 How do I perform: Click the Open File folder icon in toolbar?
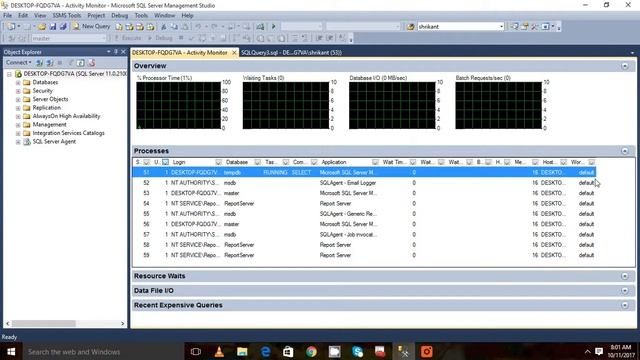[x=42, y=27]
